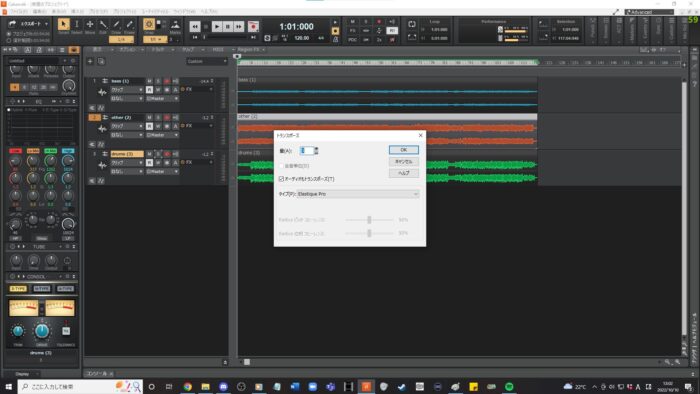Toggle the audio transpose checkbox
Viewport: 700px width, 394px height.
[281, 179]
